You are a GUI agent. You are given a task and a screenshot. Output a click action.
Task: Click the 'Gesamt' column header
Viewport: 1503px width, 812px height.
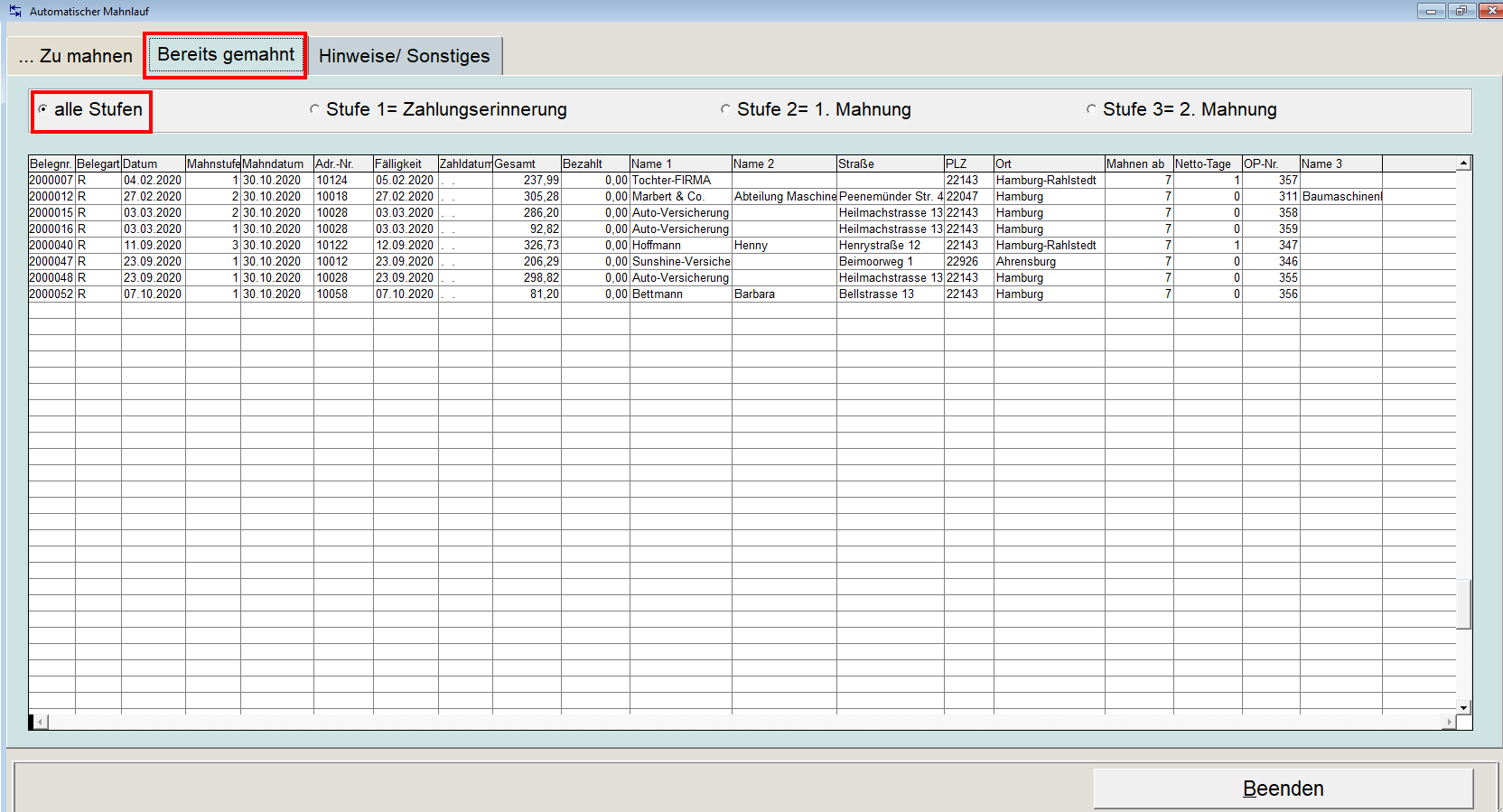[527, 163]
